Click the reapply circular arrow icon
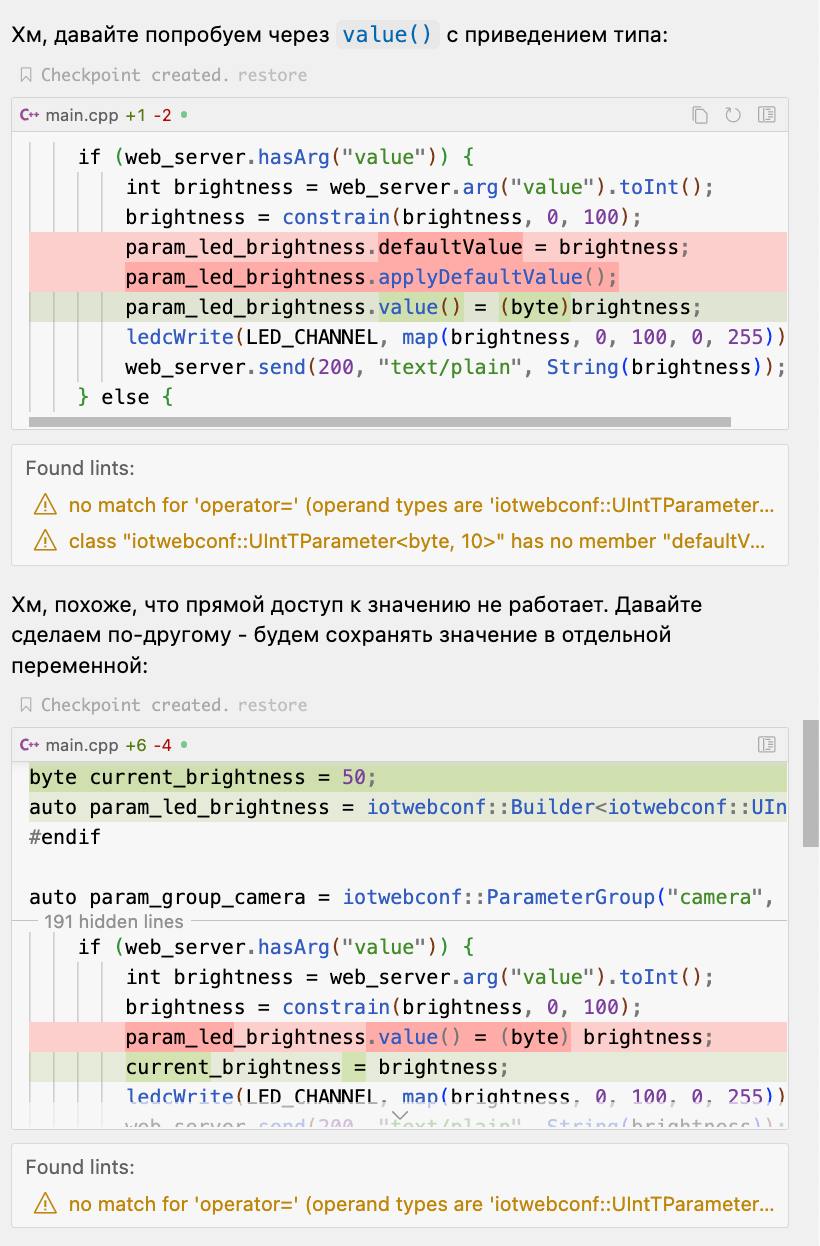820x1246 pixels. click(x=733, y=115)
